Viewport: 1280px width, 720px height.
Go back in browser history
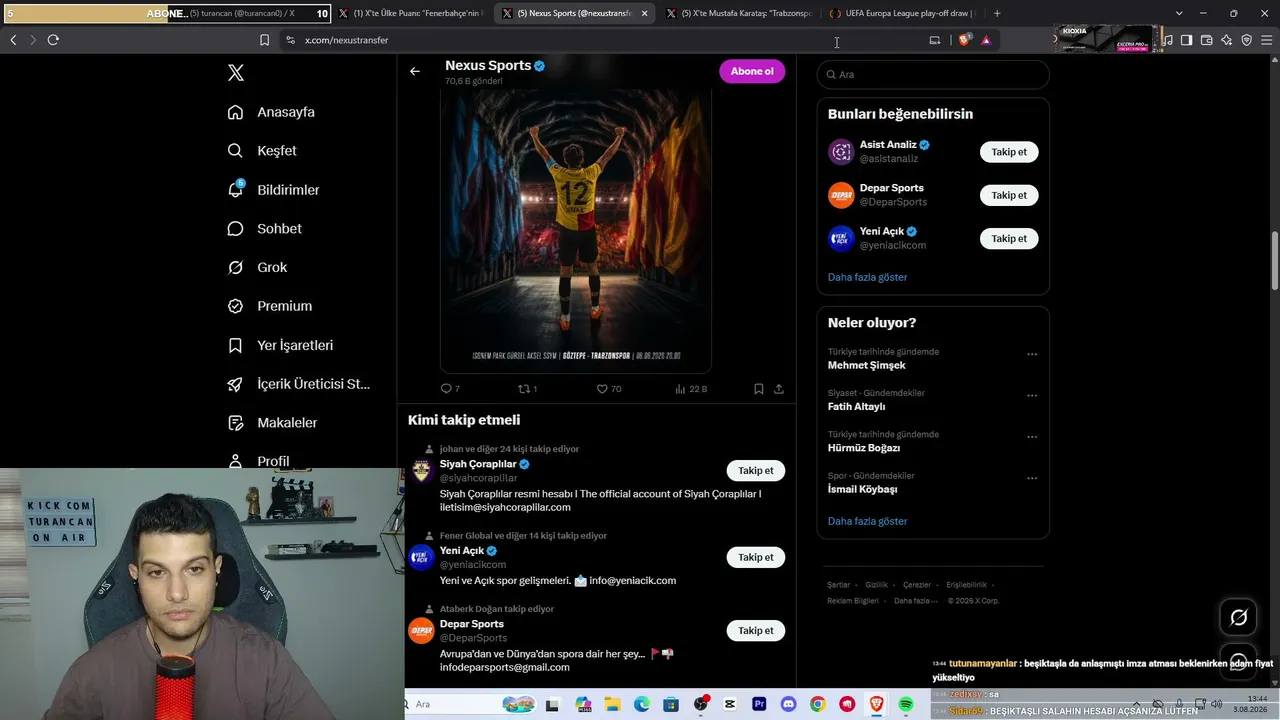[13, 40]
